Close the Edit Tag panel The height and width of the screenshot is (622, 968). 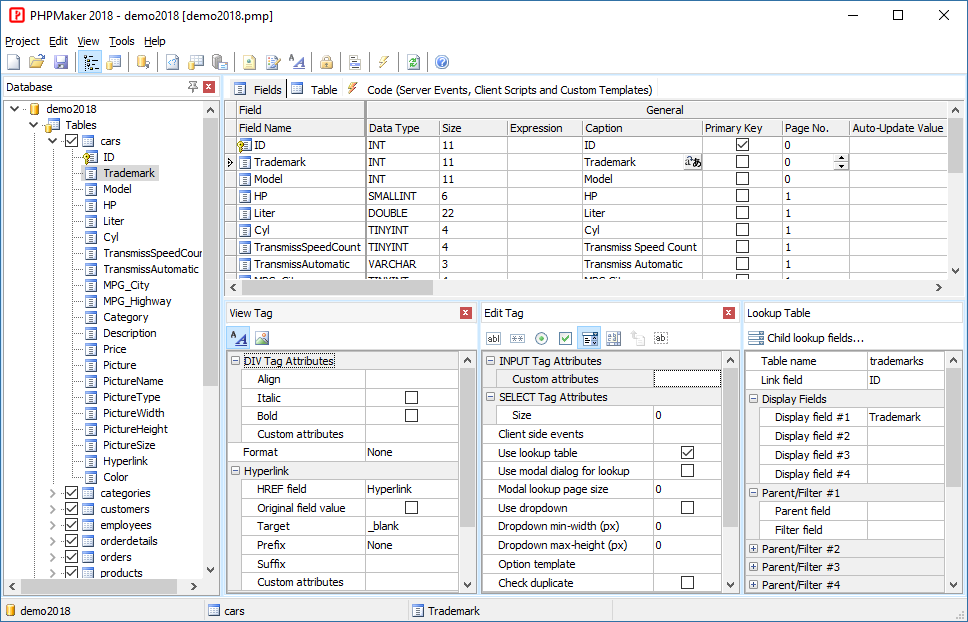728,313
